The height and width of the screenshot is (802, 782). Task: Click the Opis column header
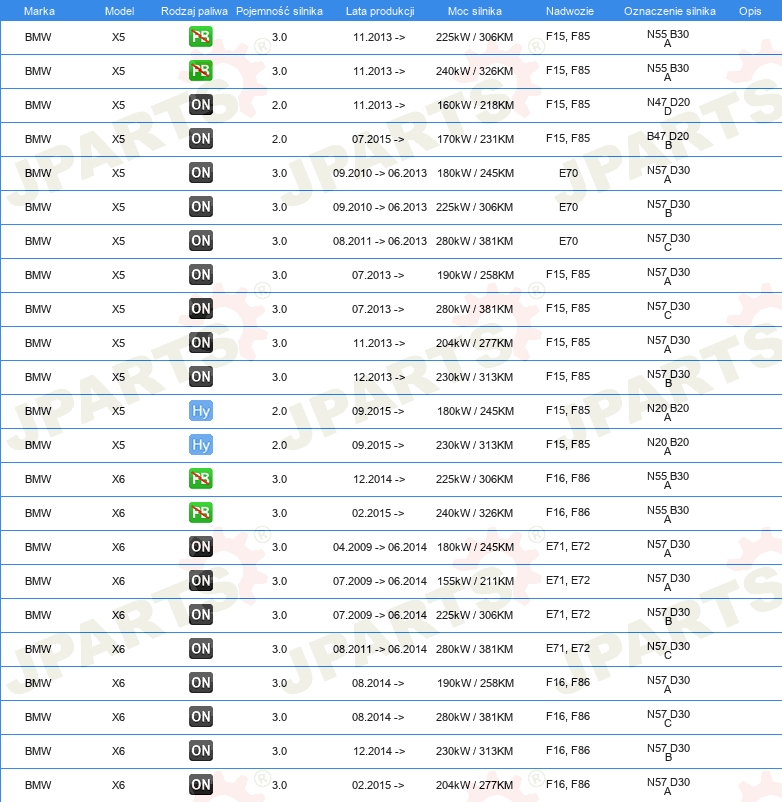pyautogui.click(x=750, y=11)
